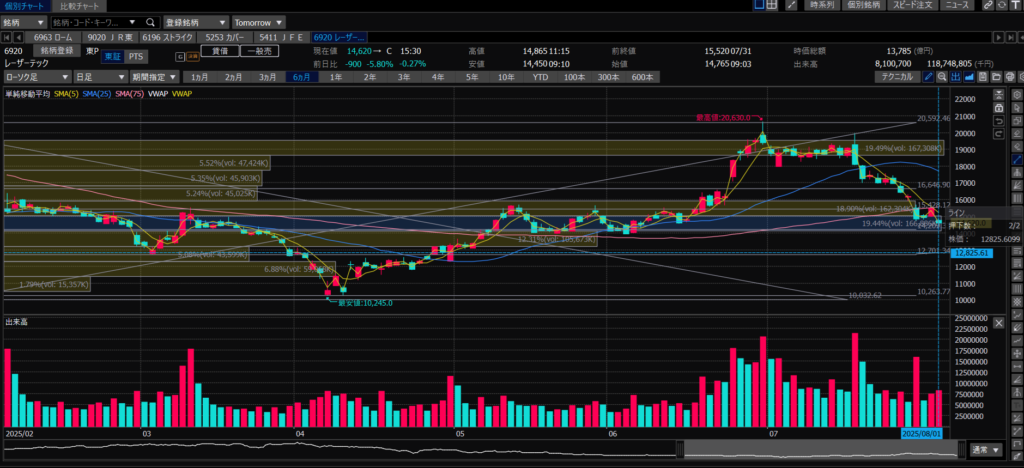Select the 5253 カバー stock tab
1024x468 pixels.
tap(223, 37)
